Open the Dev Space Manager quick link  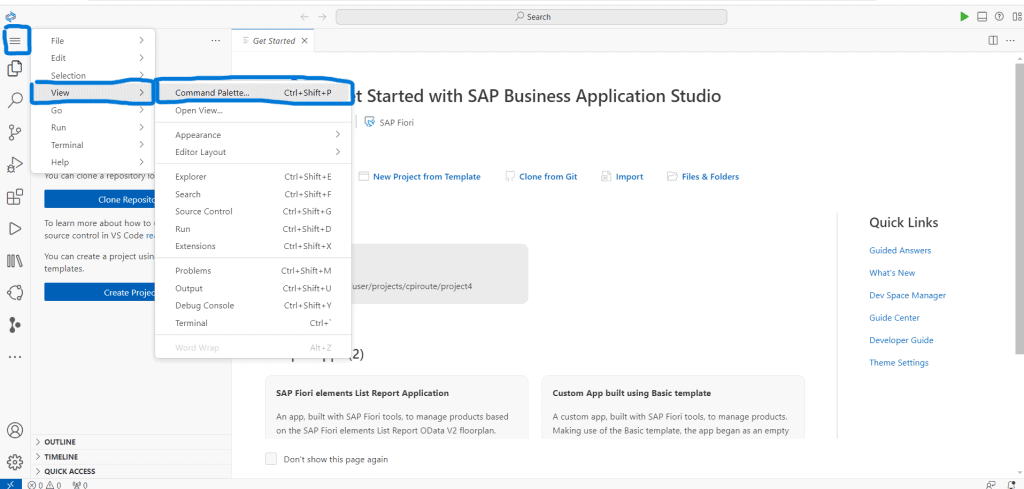pos(907,296)
